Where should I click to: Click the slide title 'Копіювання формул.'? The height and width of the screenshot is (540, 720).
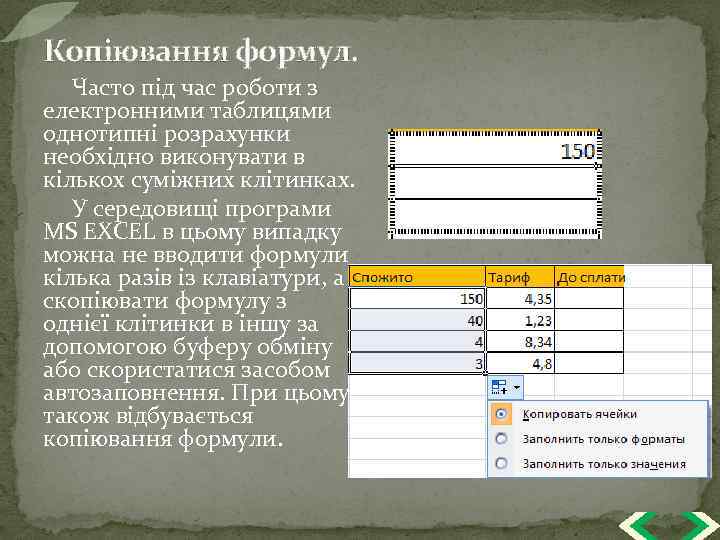[200, 51]
